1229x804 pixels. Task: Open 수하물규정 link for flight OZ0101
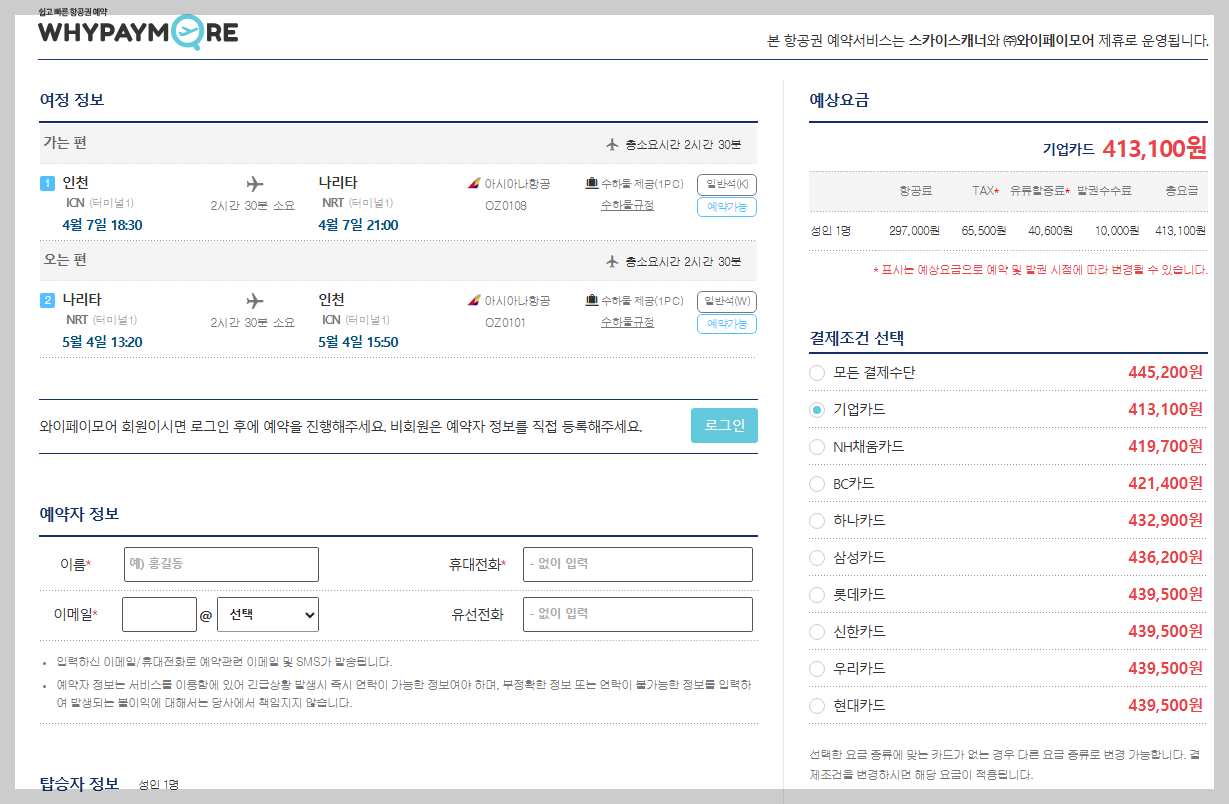pyautogui.click(x=627, y=322)
